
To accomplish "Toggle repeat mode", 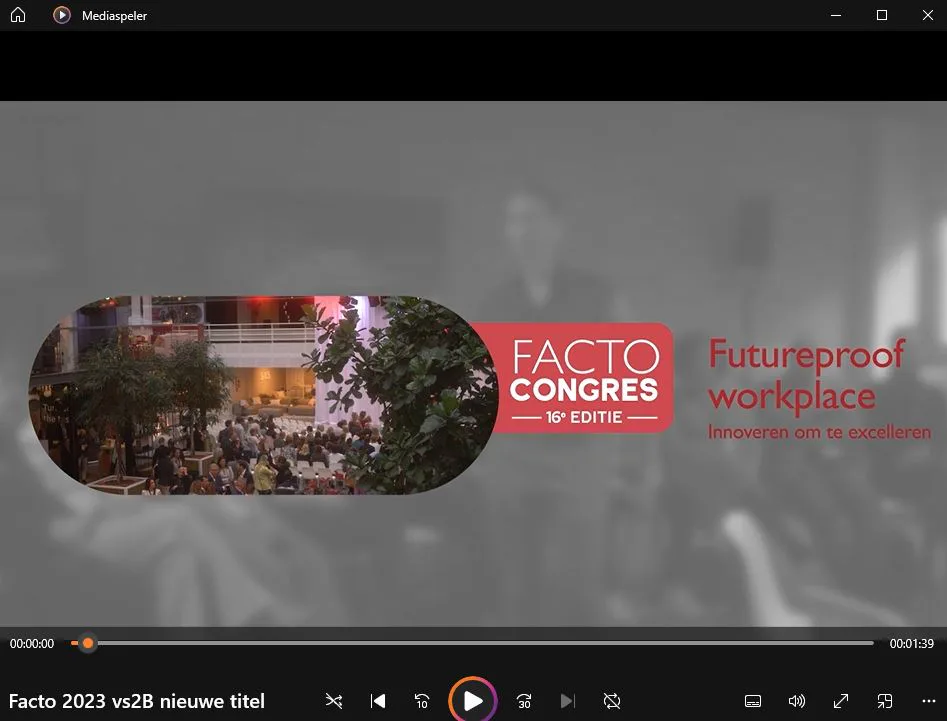I will (x=612, y=700).
